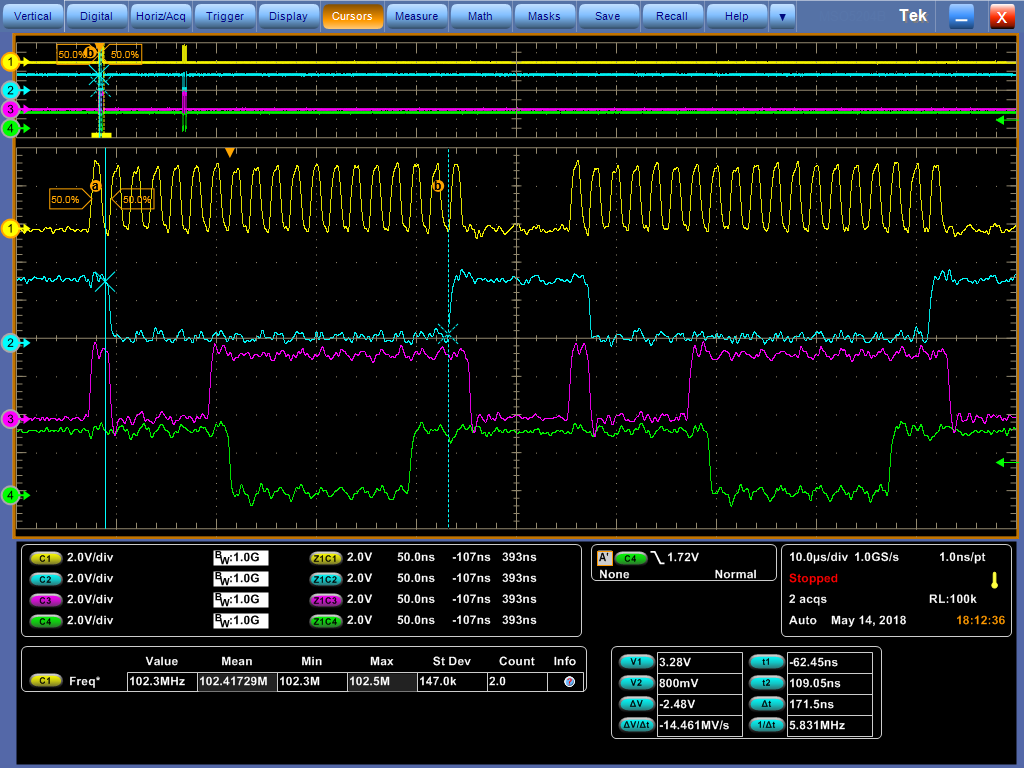The width and height of the screenshot is (1024, 768).
Task: Open the Measure menu
Action: click(x=416, y=16)
